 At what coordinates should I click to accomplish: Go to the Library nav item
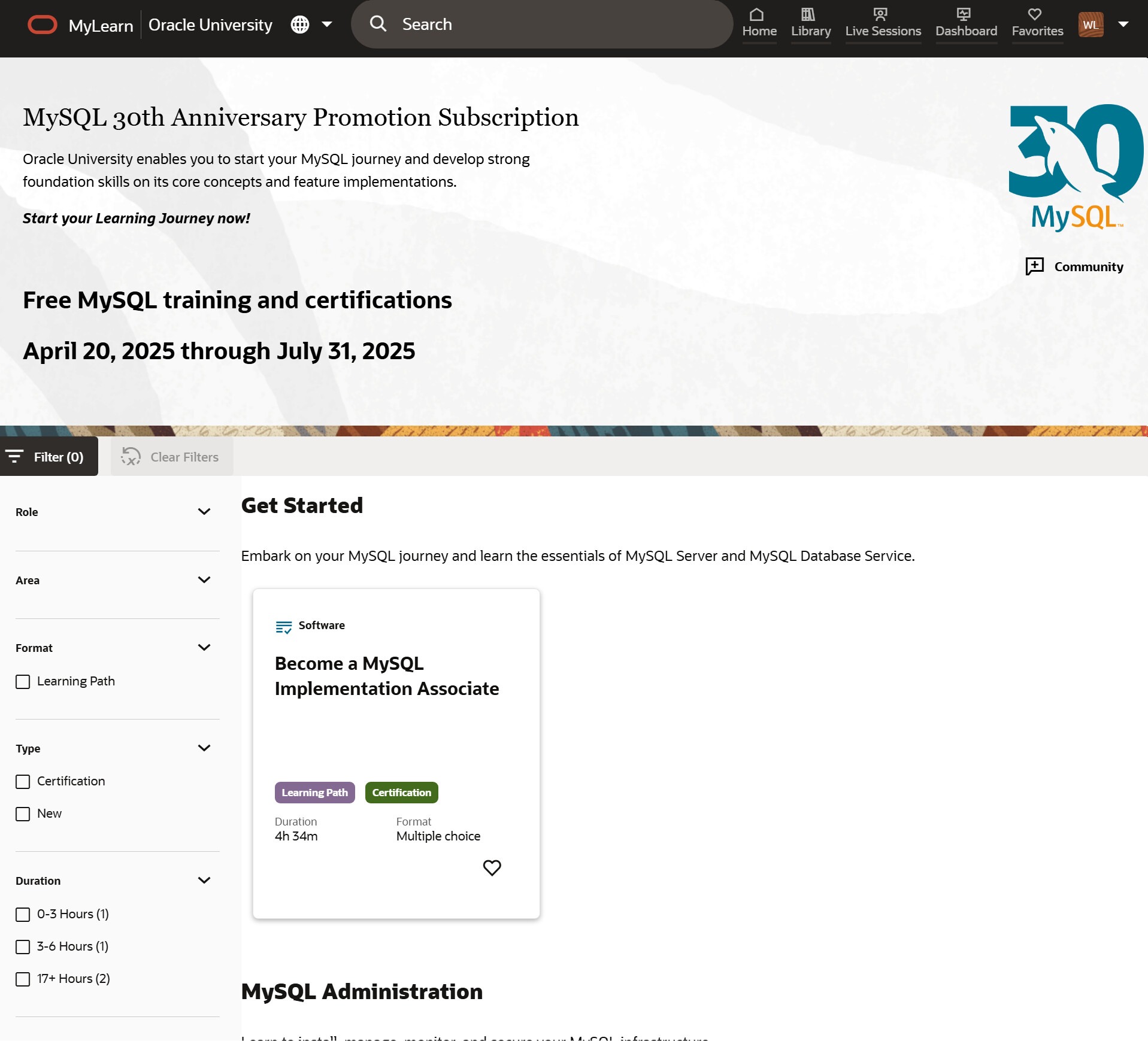pos(810,23)
